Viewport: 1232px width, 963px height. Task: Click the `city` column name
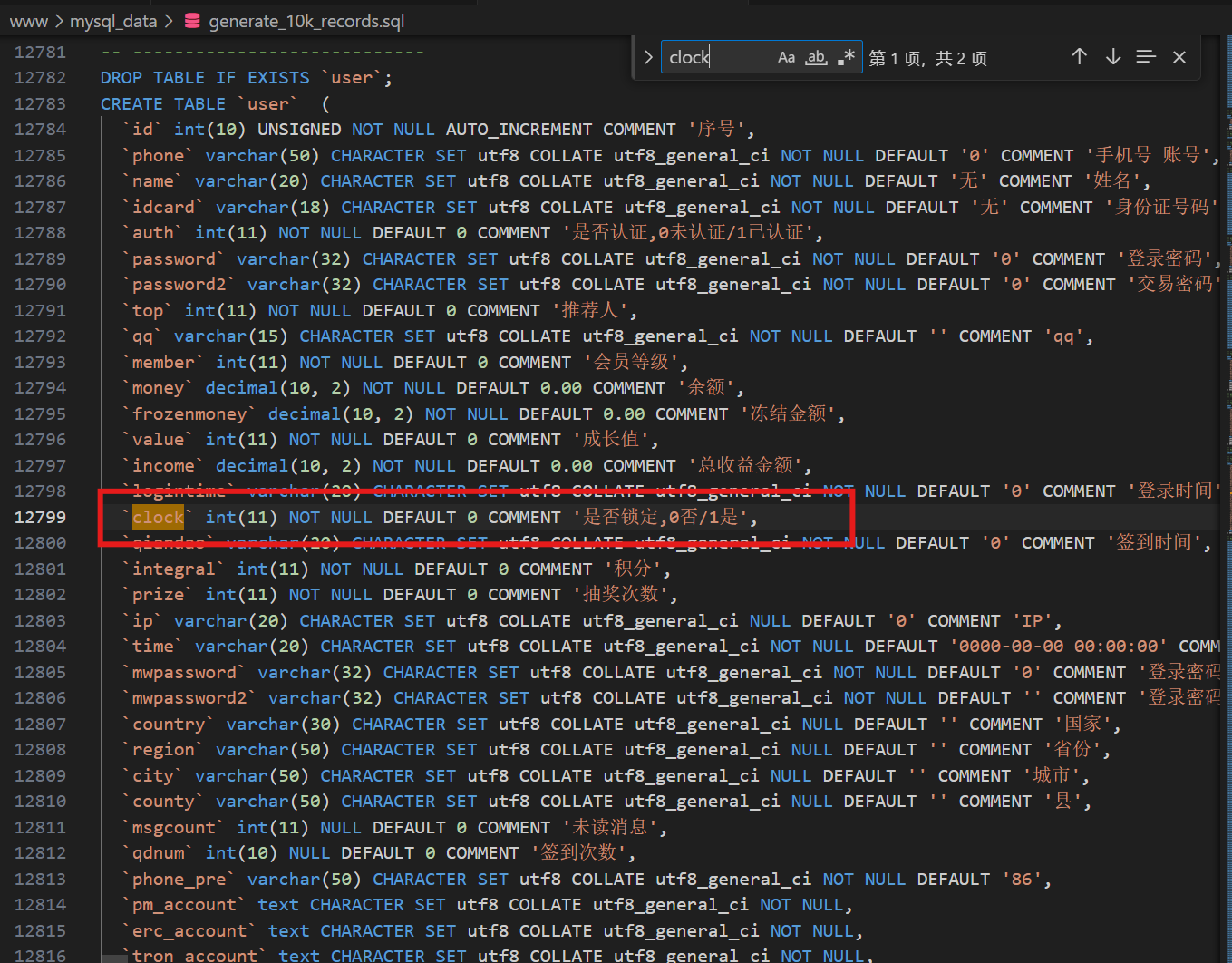pos(153,775)
